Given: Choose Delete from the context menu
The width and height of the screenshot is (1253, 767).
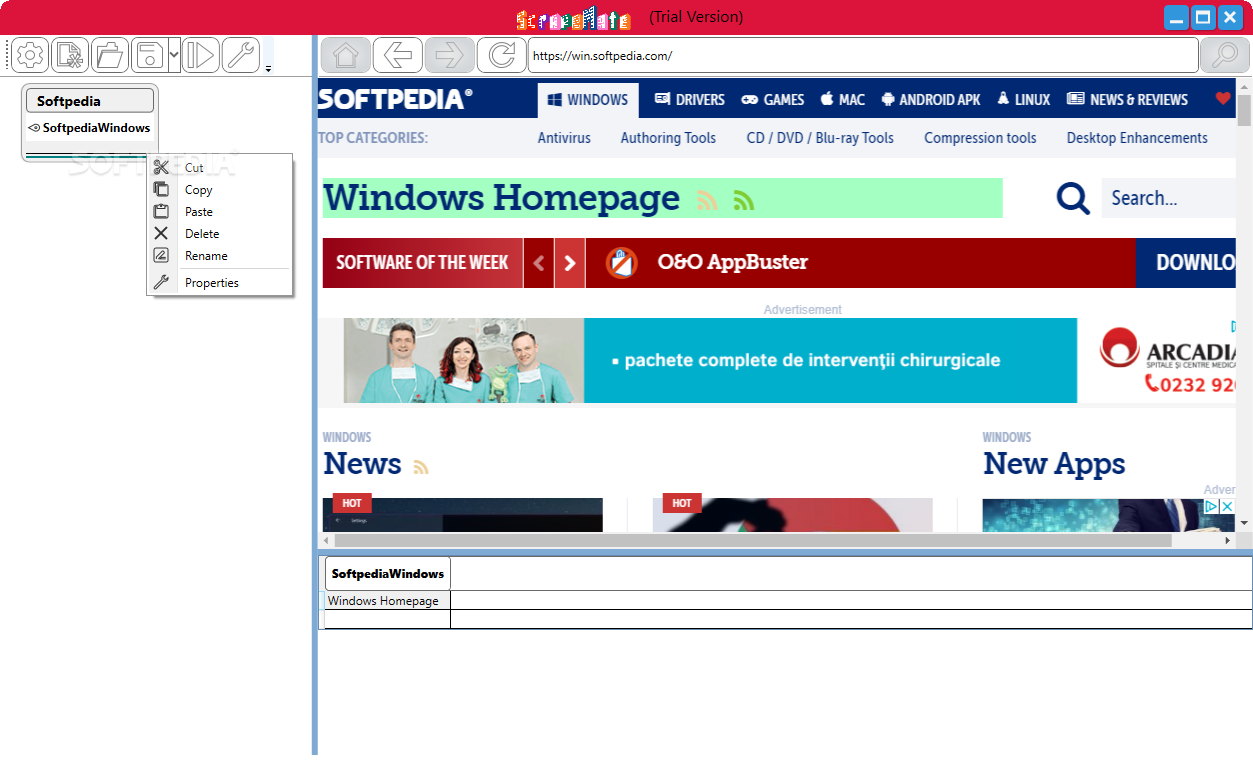Looking at the screenshot, I should tap(220, 234).
